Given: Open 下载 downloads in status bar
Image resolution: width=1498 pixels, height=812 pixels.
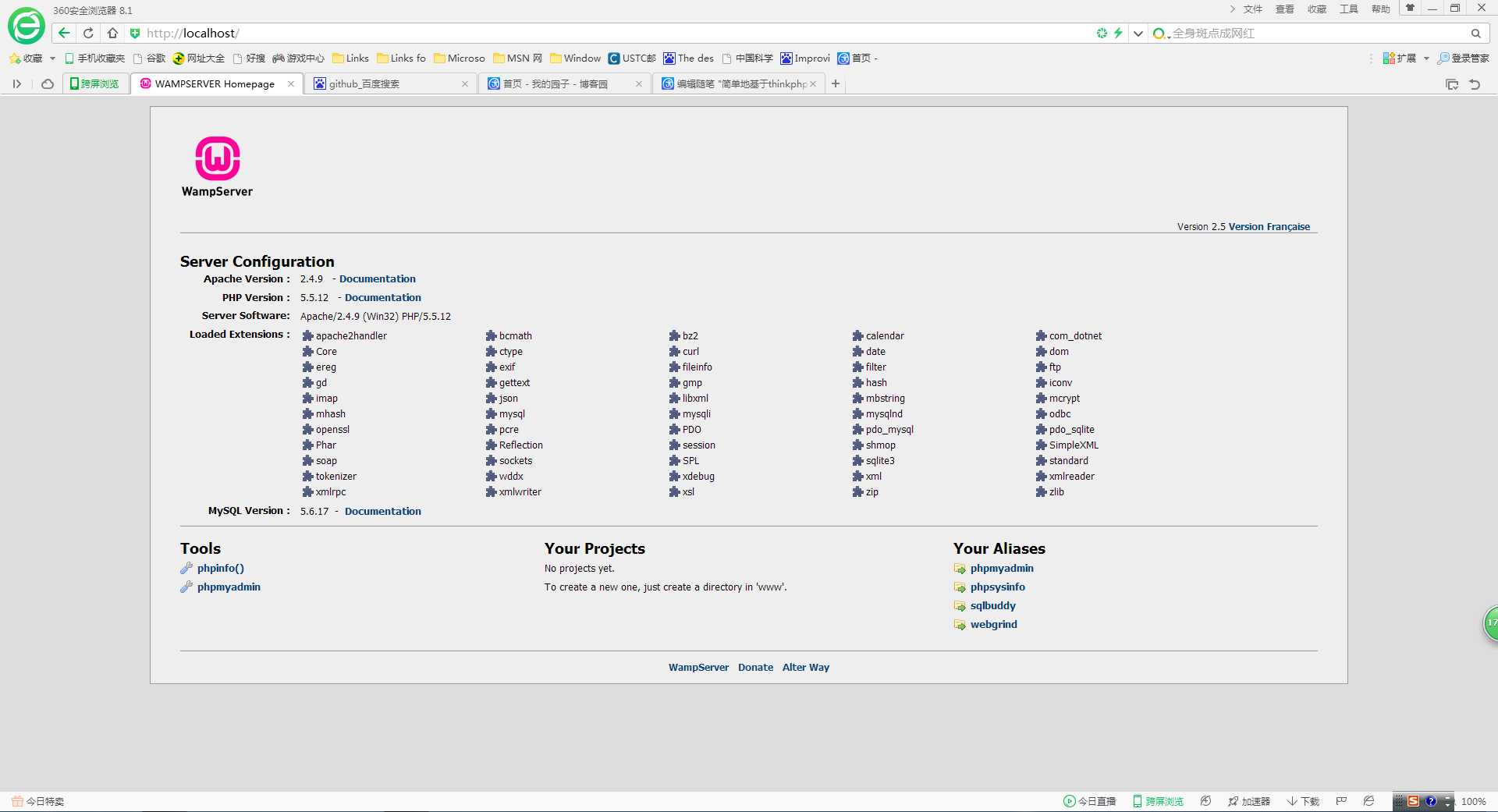Looking at the screenshot, I should pos(1303,801).
